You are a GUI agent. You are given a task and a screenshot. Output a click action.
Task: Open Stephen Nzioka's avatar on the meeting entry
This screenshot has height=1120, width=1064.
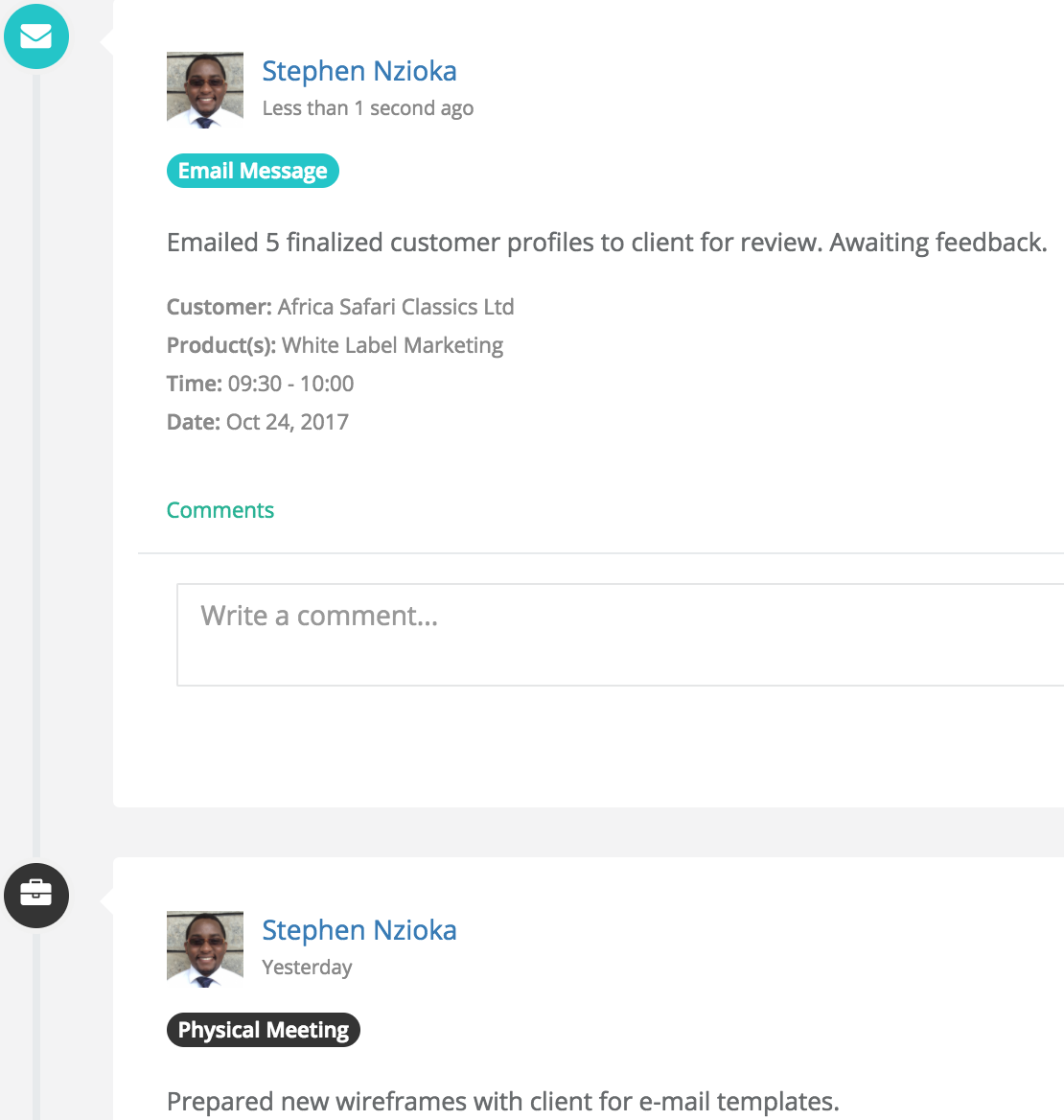(x=205, y=949)
